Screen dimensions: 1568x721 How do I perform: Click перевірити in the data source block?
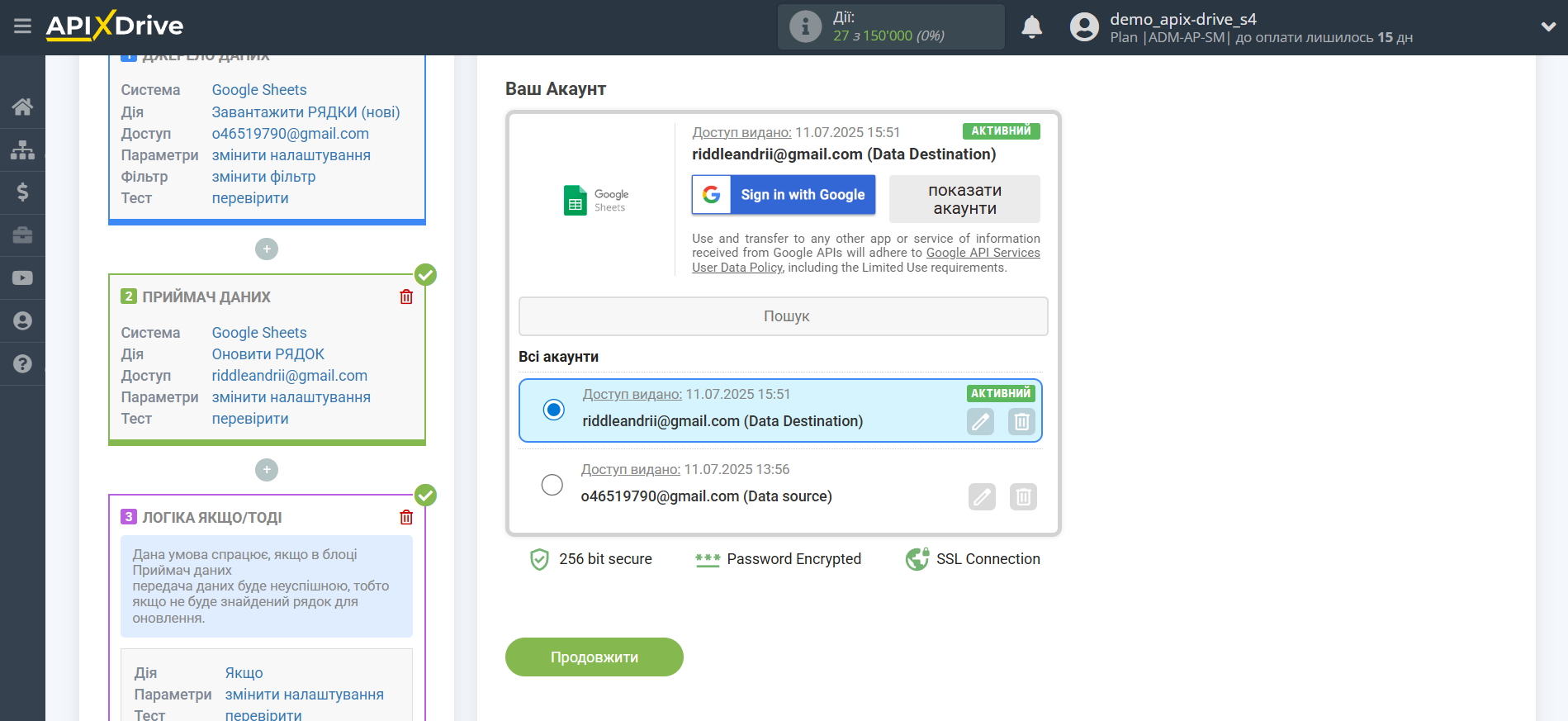250,198
